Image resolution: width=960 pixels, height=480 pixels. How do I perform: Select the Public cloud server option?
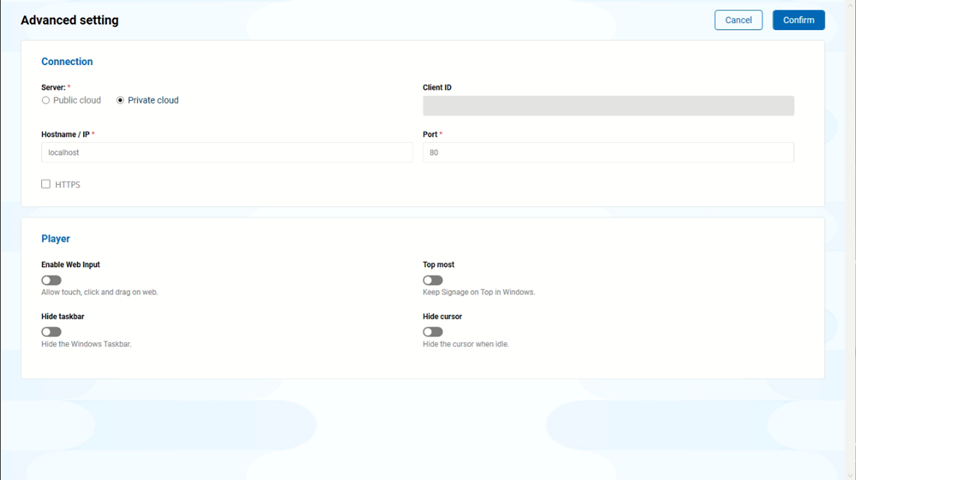coord(46,100)
